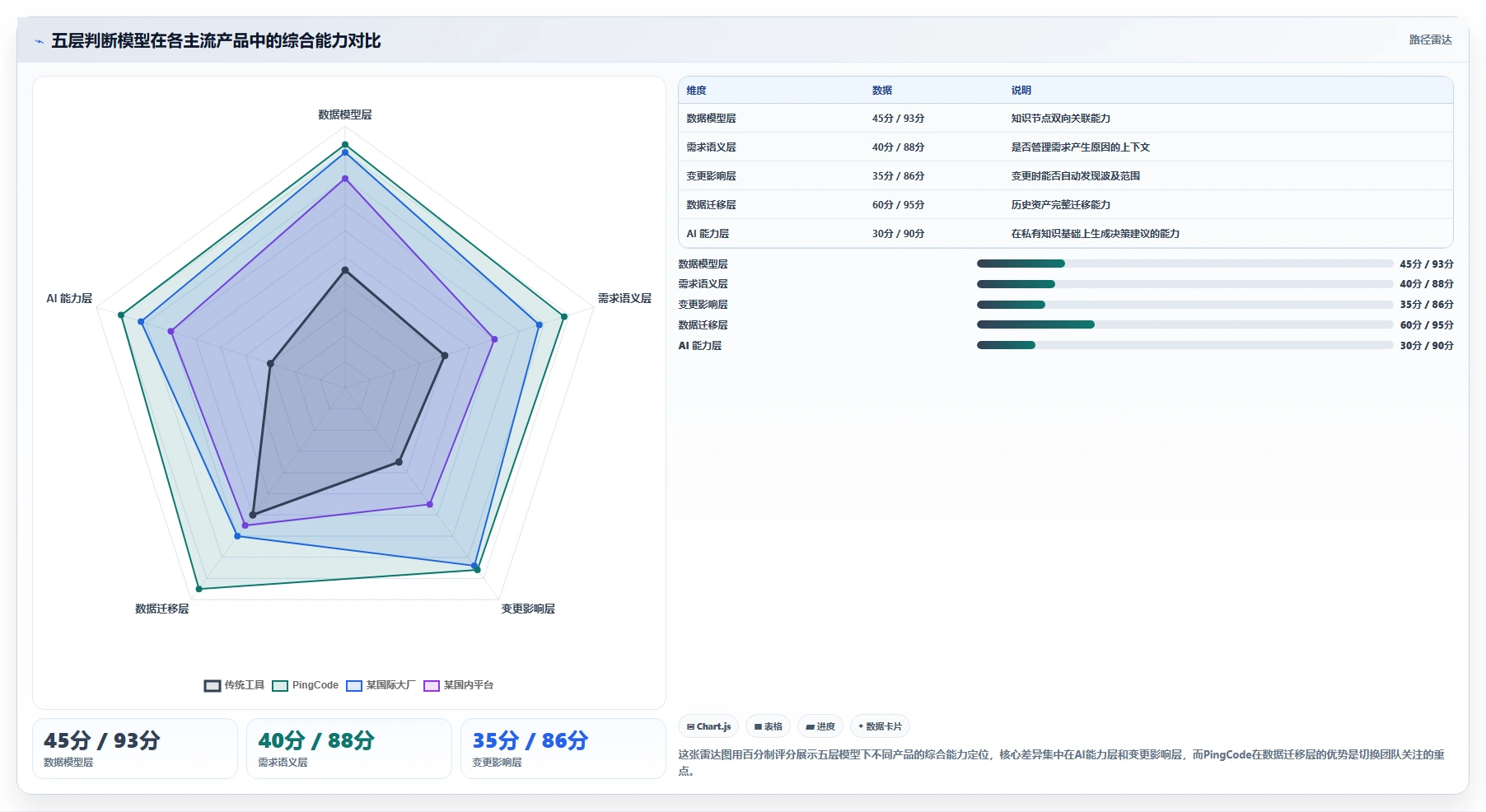The image size is (1486, 812).
Task: Click description 是否管理需求产生原因的上下文
Action: (1081, 147)
